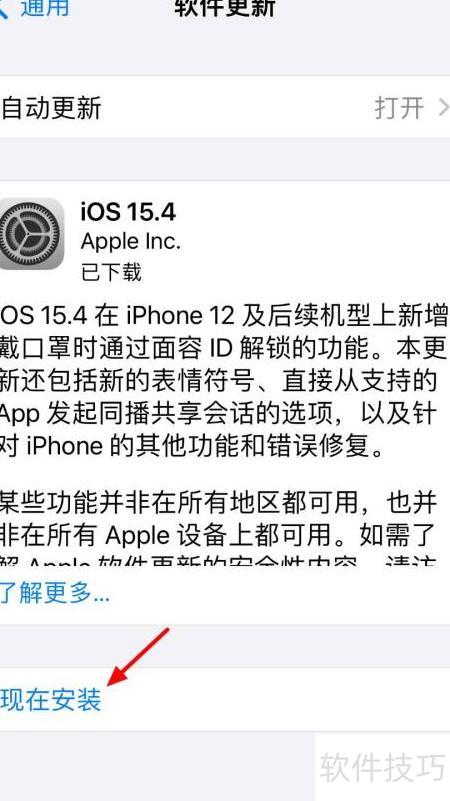The width and height of the screenshot is (450, 801).
Task: Click the Apple Inc. developer label
Action: click(131, 241)
